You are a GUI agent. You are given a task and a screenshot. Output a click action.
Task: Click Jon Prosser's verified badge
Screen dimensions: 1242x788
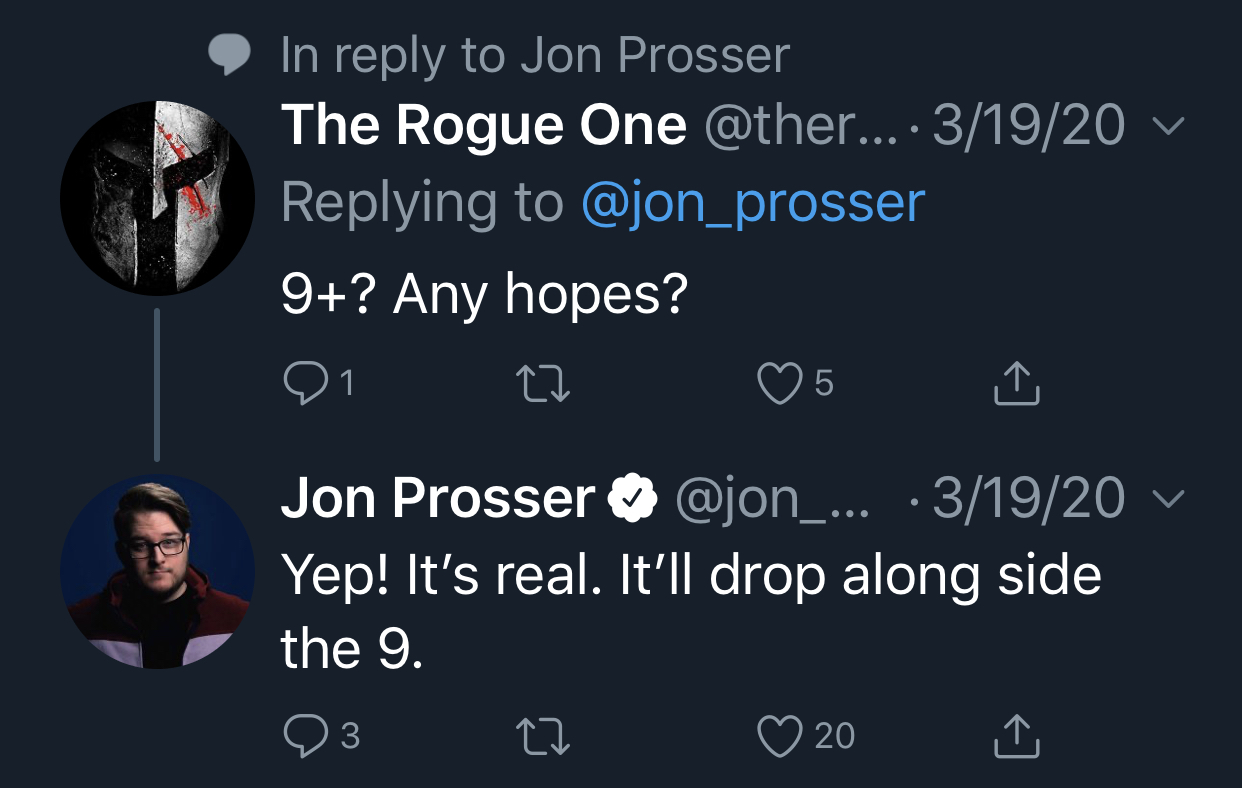632,499
